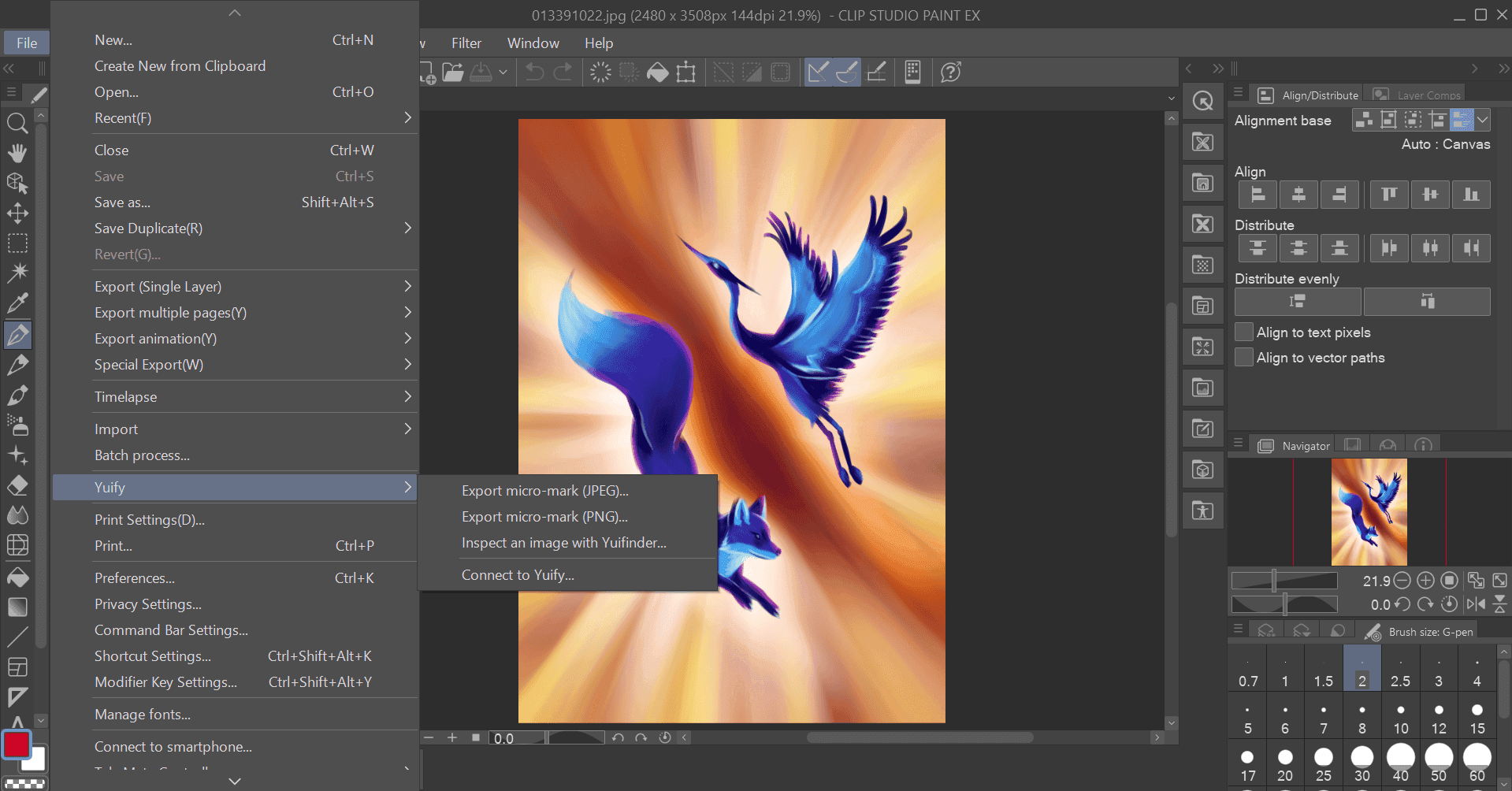Open the Window menu
Viewport: 1512px width, 791px height.
pos(533,43)
